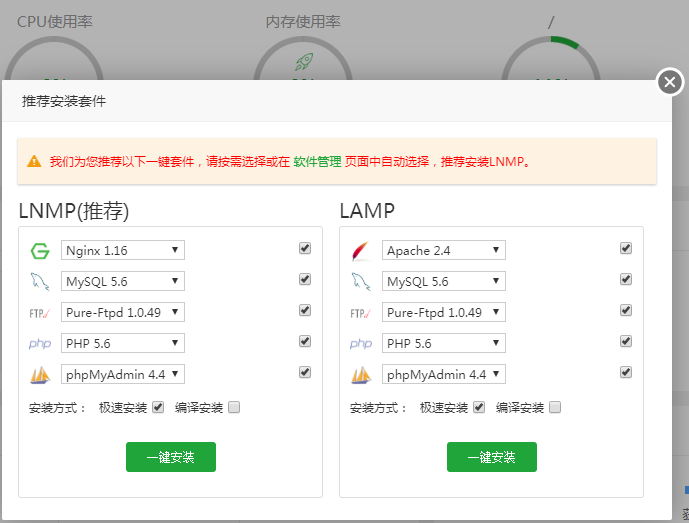689x523 pixels.
Task: Open LNMP Pure-Ftpd 1.0.49 dropdown
Action: point(123,312)
